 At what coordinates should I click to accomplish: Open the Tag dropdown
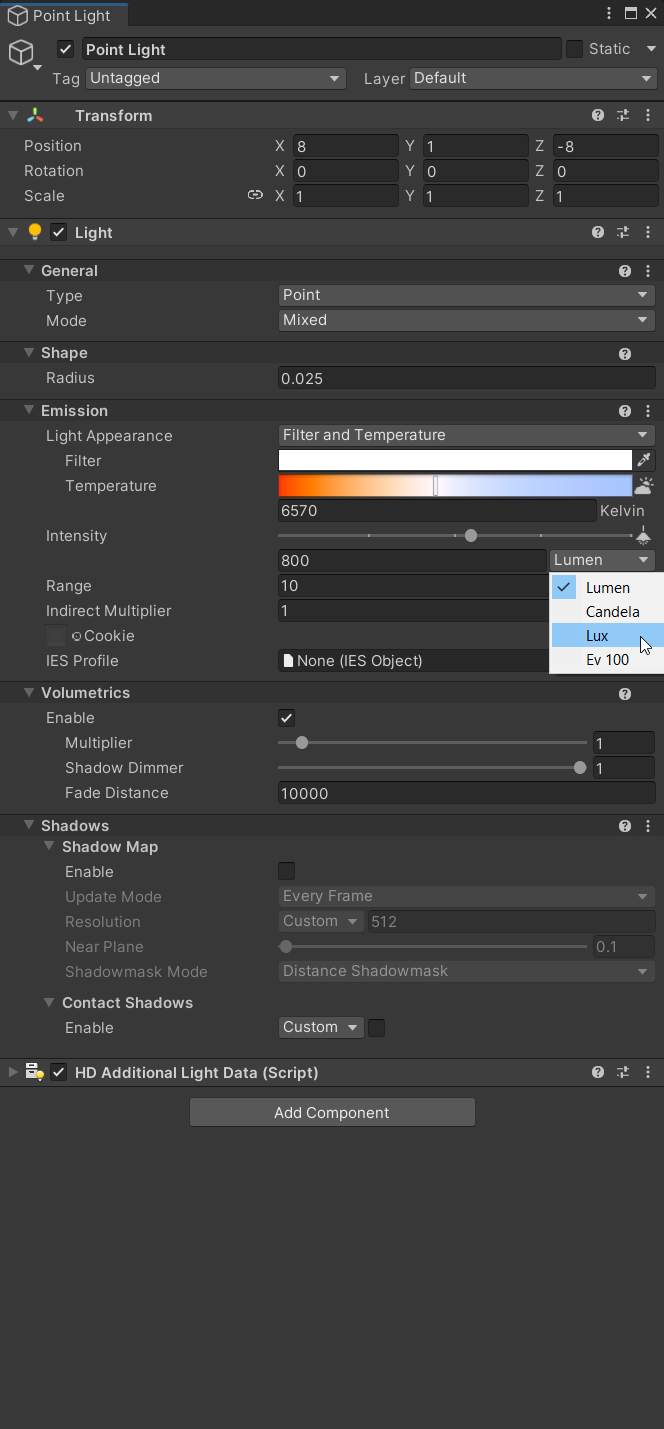[x=215, y=78]
